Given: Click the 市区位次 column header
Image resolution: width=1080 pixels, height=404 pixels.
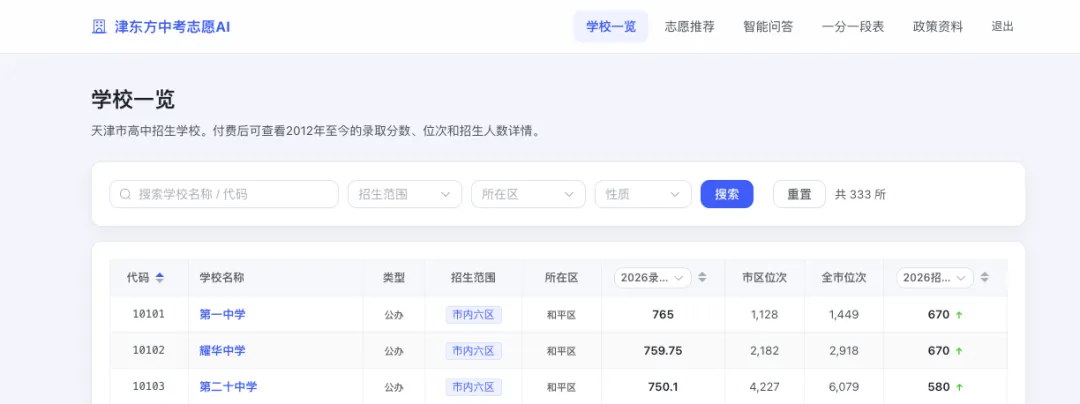Looking at the screenshot, I should (765, 277).
